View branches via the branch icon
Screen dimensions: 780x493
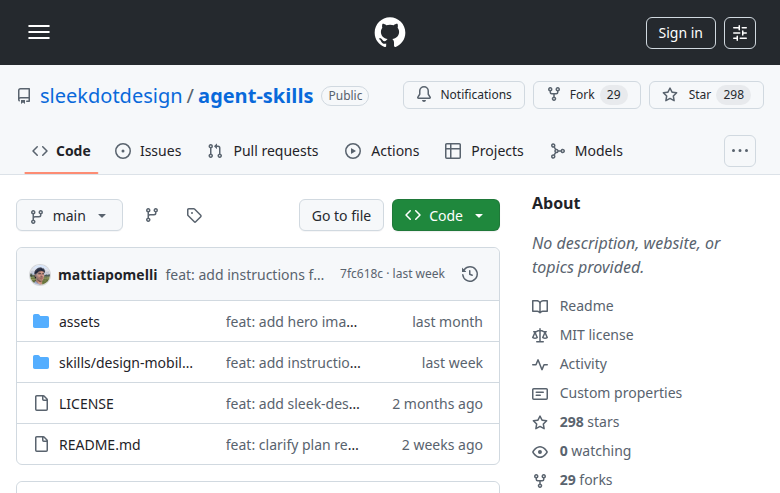tap(152, 215)
